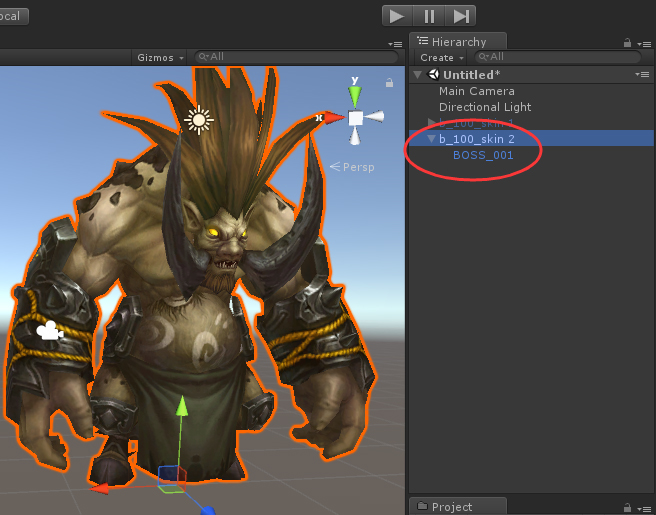Click the red X axis gizmo cone

click(334, 118)
